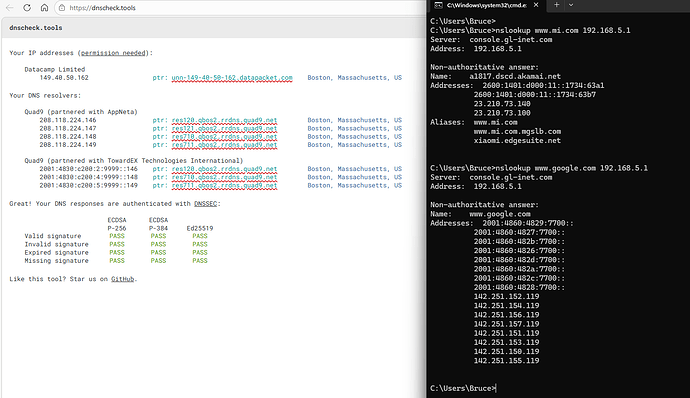The image size is (690, 398).
Task: Click 'a1817.dscd.akamai.net' in terminal
Action: pyautogui.click(x=515, y=76)
